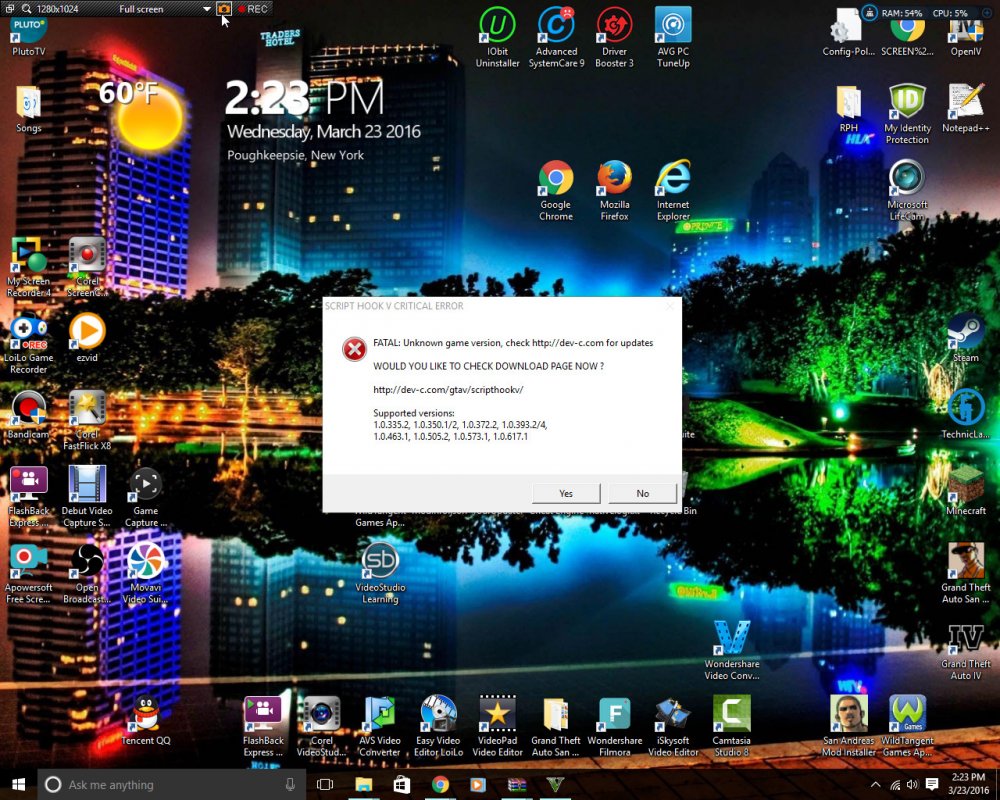1000x800 pixels.
Task: Open the network Wi-Fi tray icon
Action: pos(895,785)
